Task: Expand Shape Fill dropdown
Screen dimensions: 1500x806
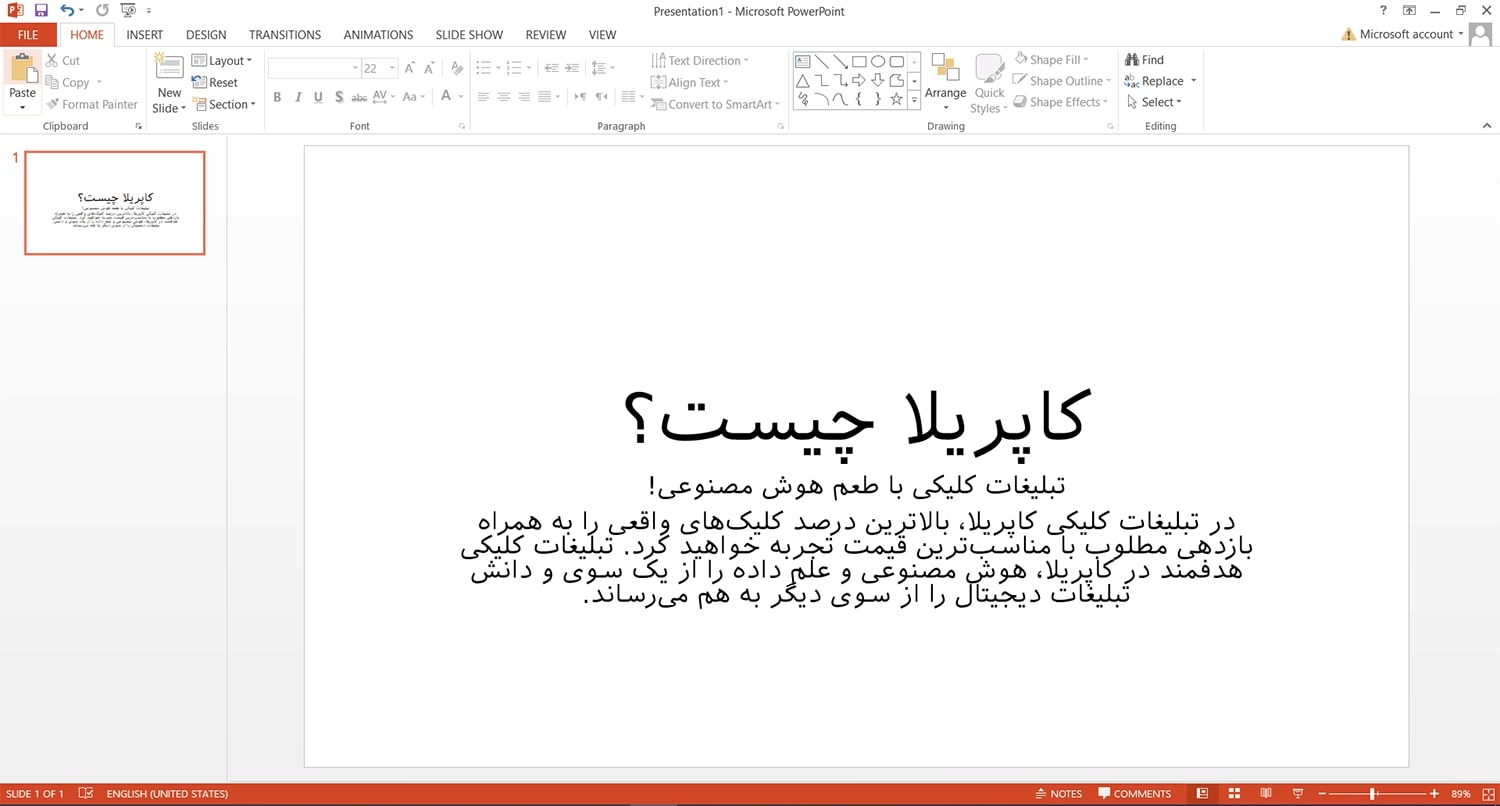Action: click(x=1051, y=59)
